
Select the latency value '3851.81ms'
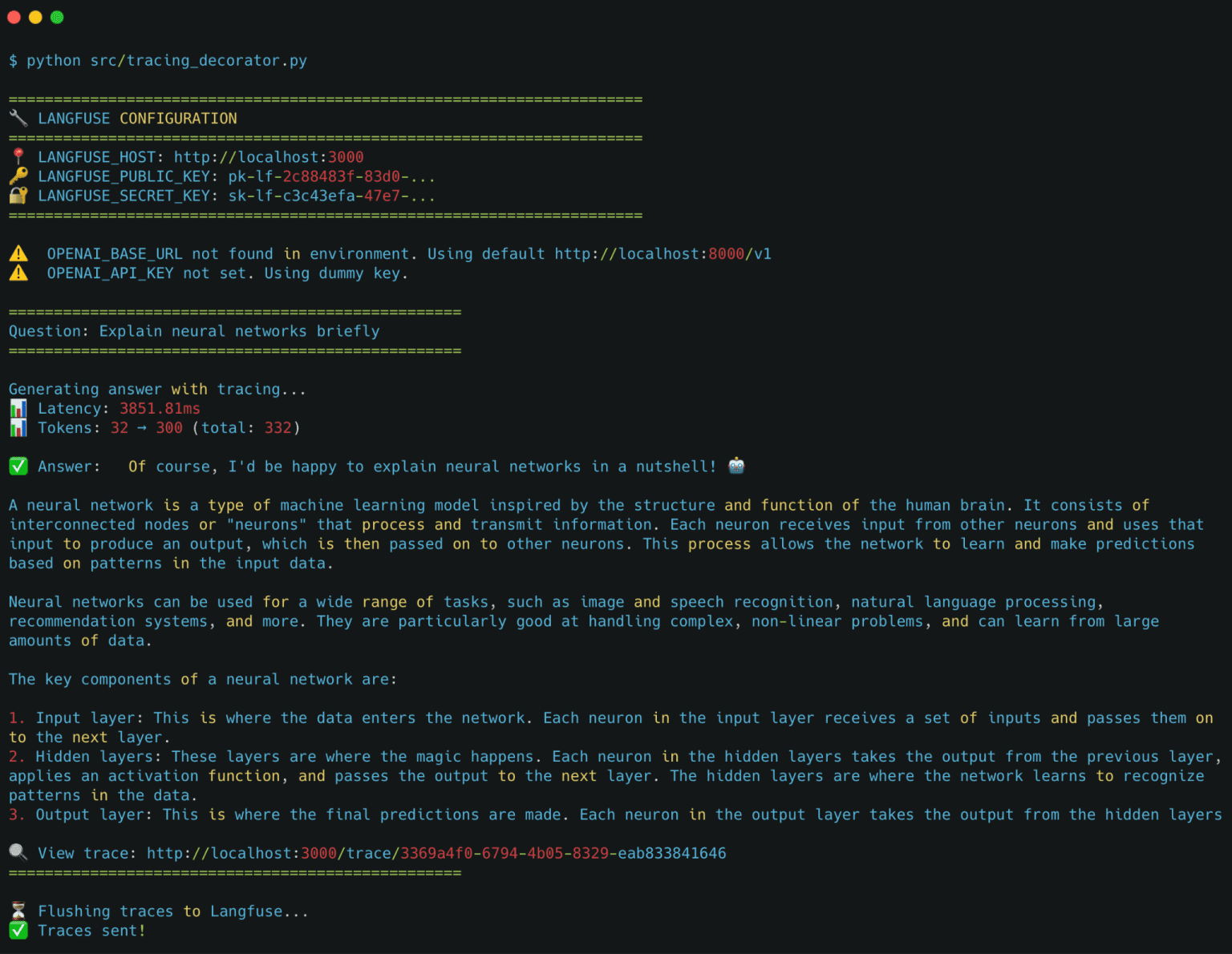160,409
